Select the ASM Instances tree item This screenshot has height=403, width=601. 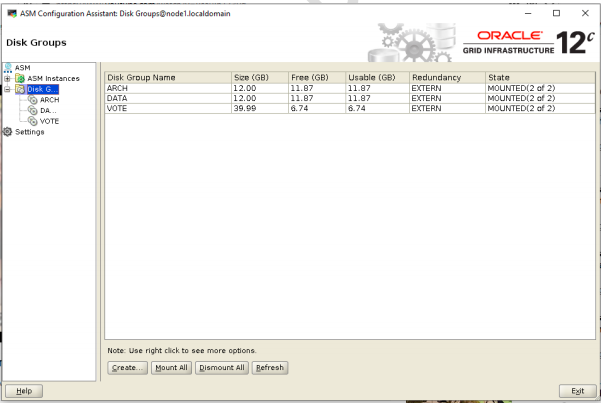pos(53,79)
